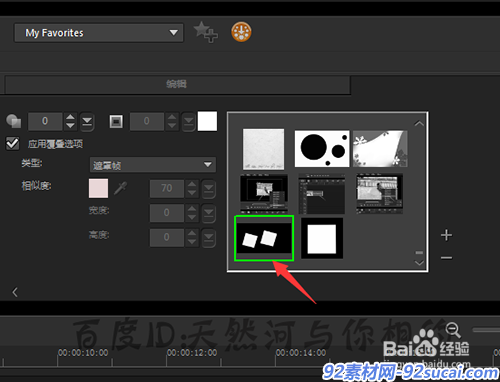The image size is (500, 382).
Task: Collapse panel with the left chevron arrow
Action: click(15, 292)
